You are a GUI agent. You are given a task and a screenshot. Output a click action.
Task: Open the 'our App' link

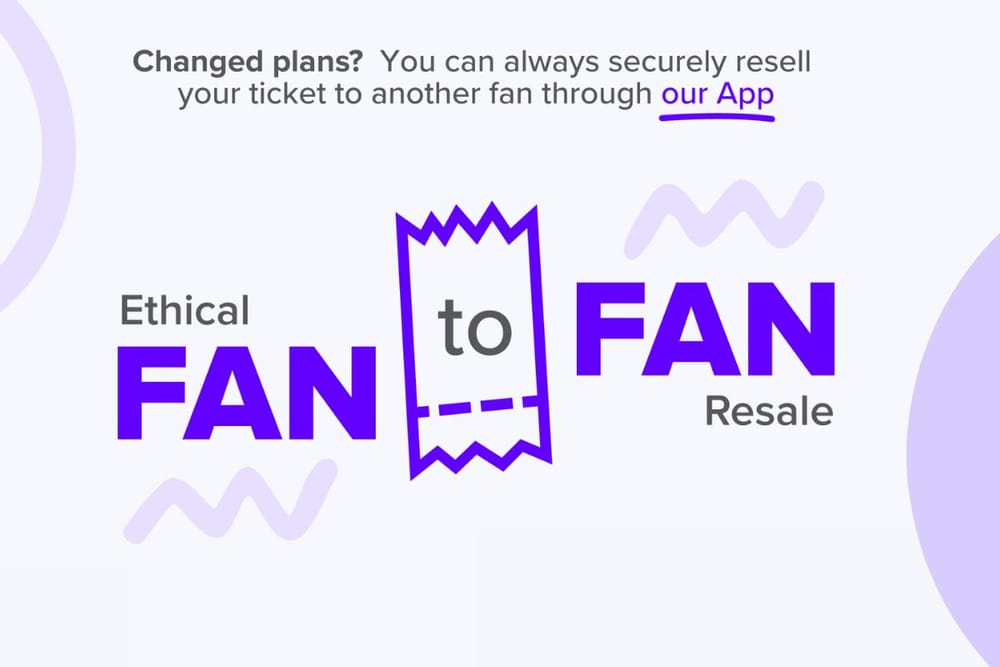pos(717,97)
